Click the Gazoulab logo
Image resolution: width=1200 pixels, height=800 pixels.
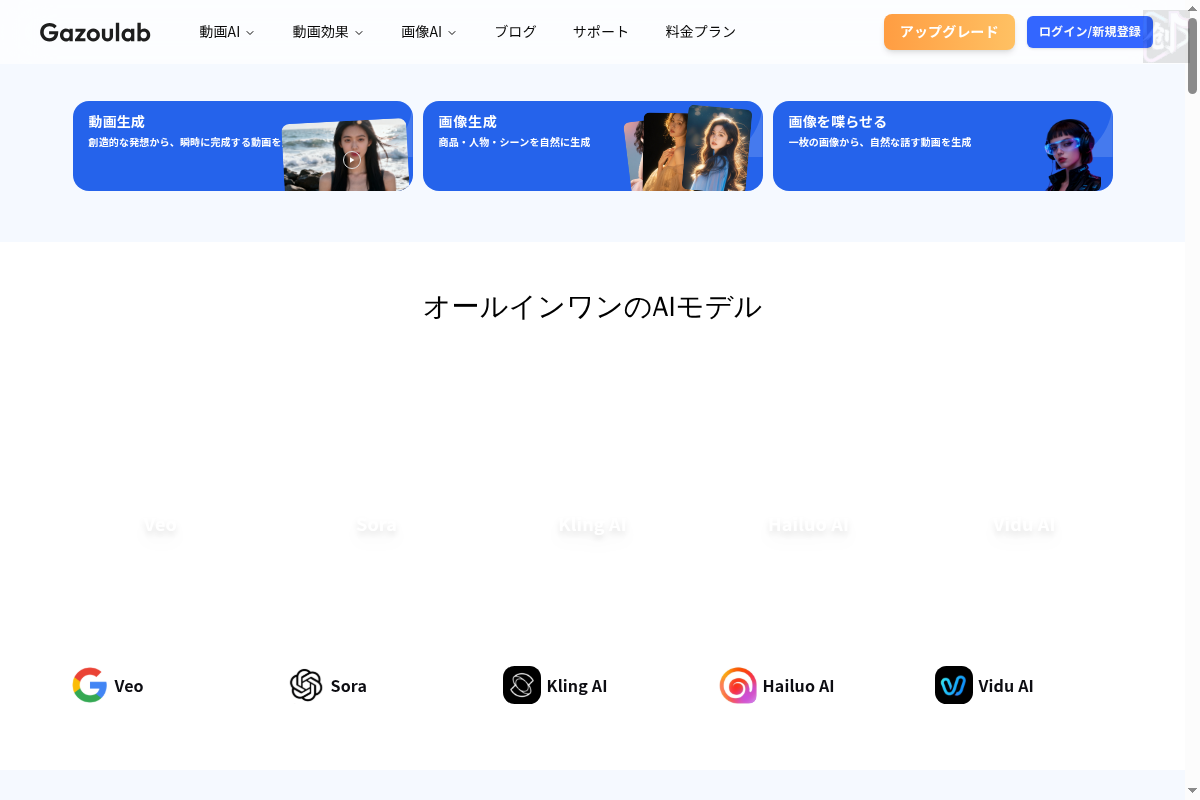click(x=95, y=32)
